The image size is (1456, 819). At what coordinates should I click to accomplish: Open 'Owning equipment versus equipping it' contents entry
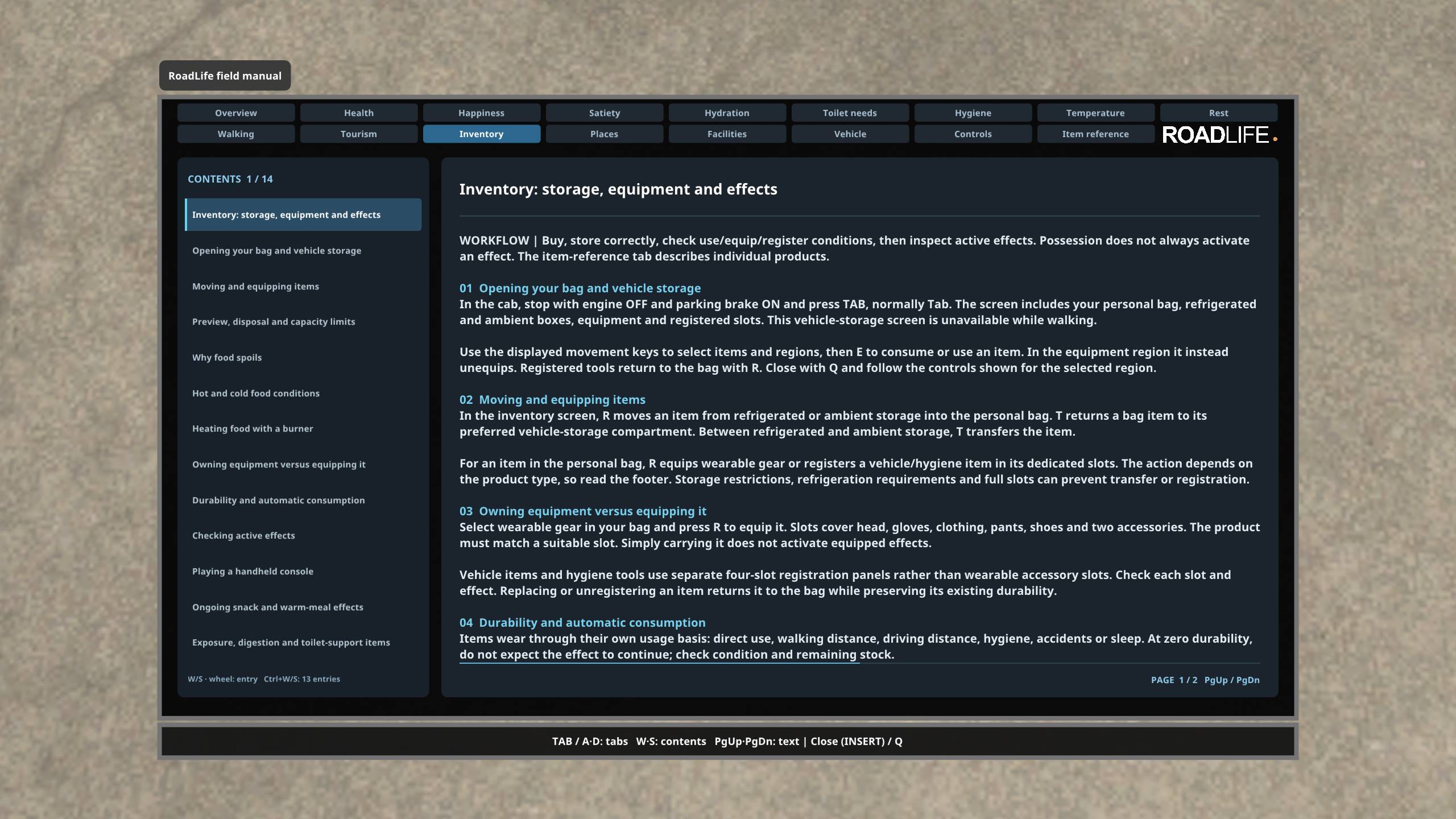click(303, 464)
